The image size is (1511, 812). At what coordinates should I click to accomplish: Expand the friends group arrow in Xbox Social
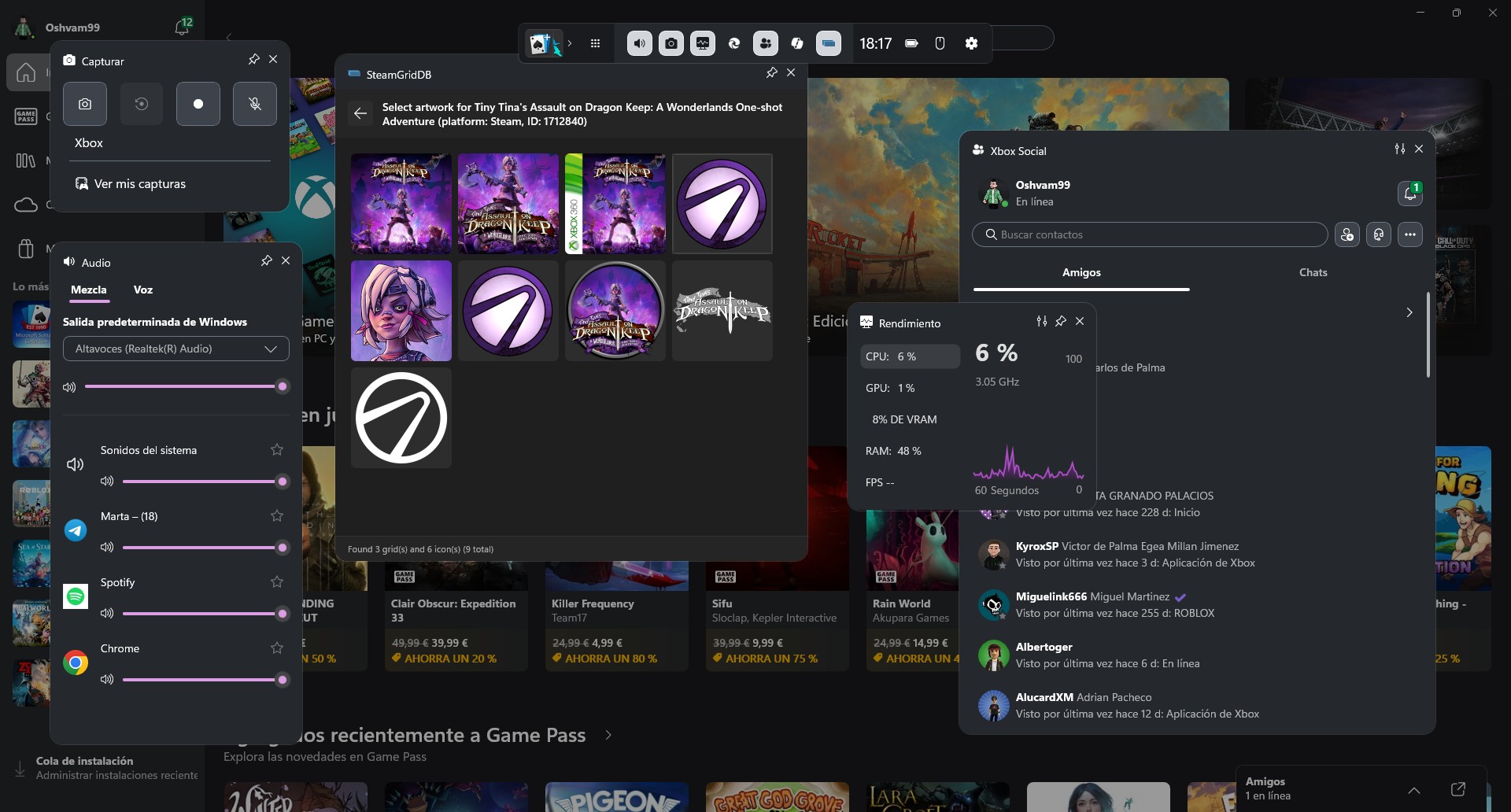[x=1409, y=312]
